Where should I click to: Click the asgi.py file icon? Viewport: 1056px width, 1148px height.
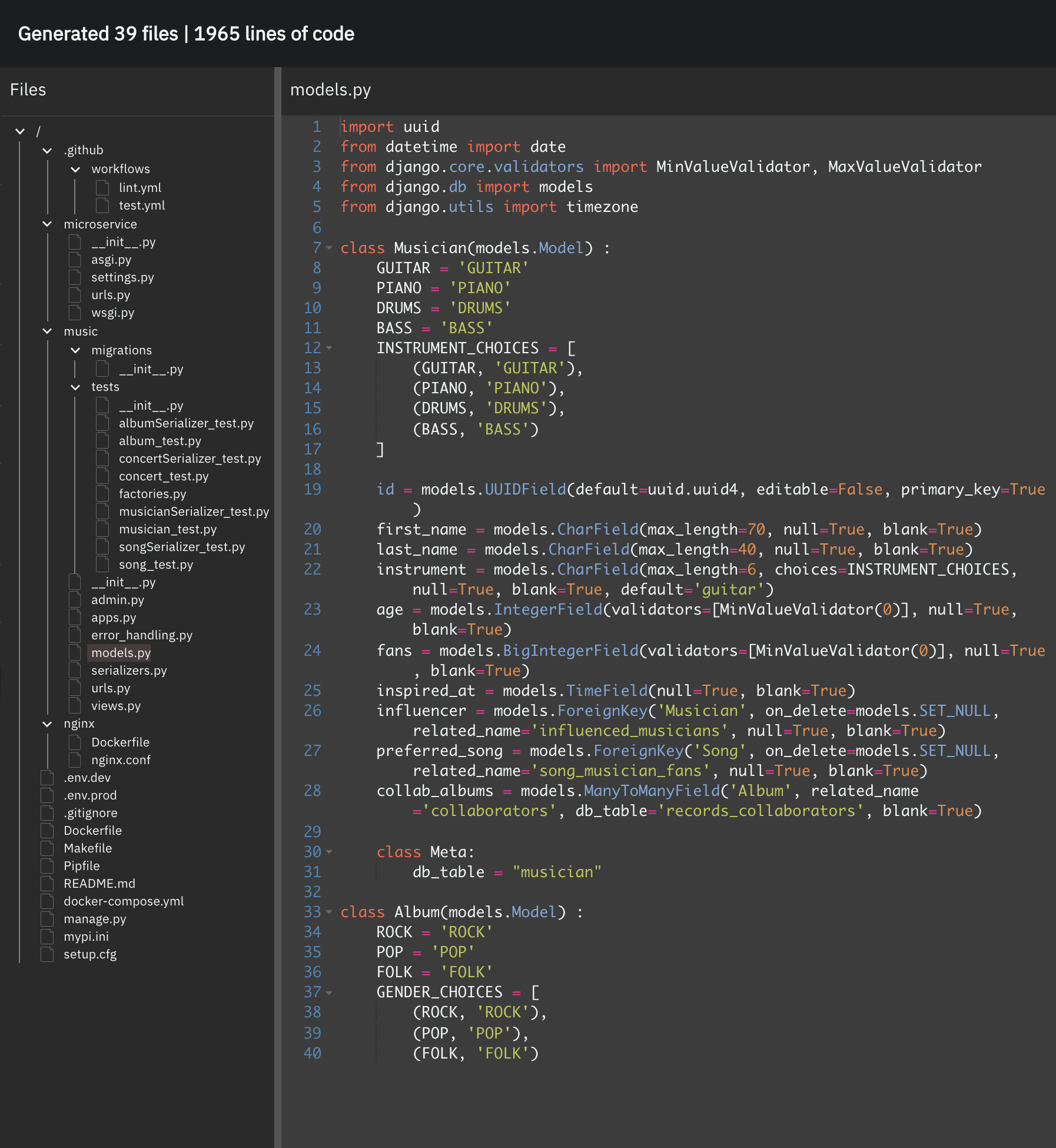(x=75, y=260)
